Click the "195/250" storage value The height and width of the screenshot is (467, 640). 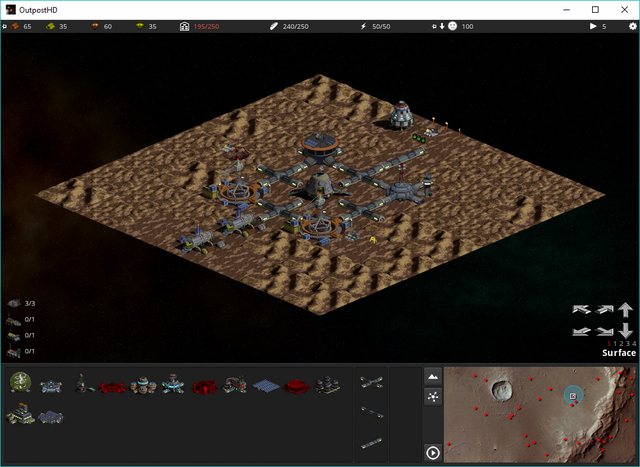coord(206,27)
